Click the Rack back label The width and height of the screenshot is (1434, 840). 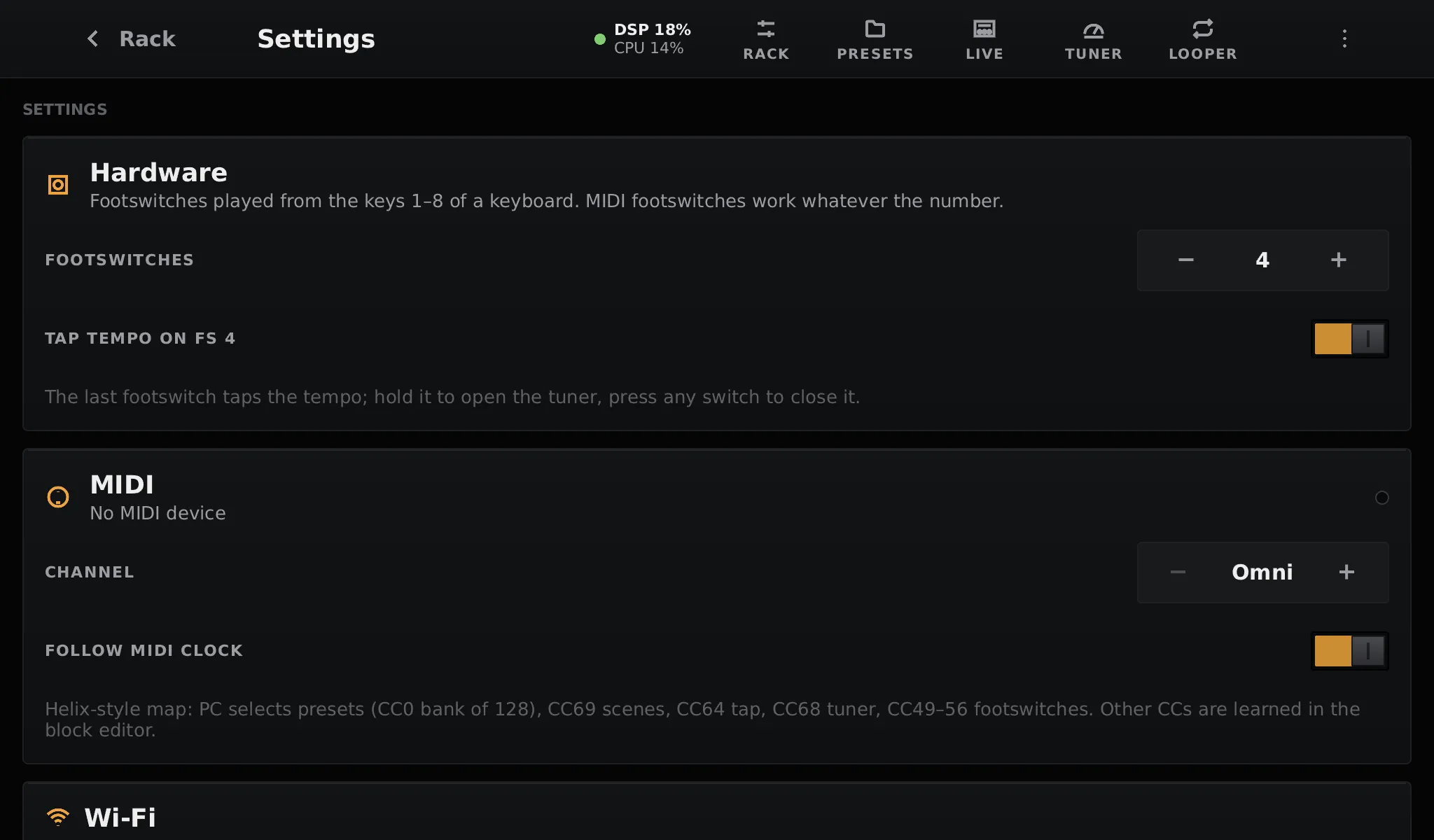[147, 38]
